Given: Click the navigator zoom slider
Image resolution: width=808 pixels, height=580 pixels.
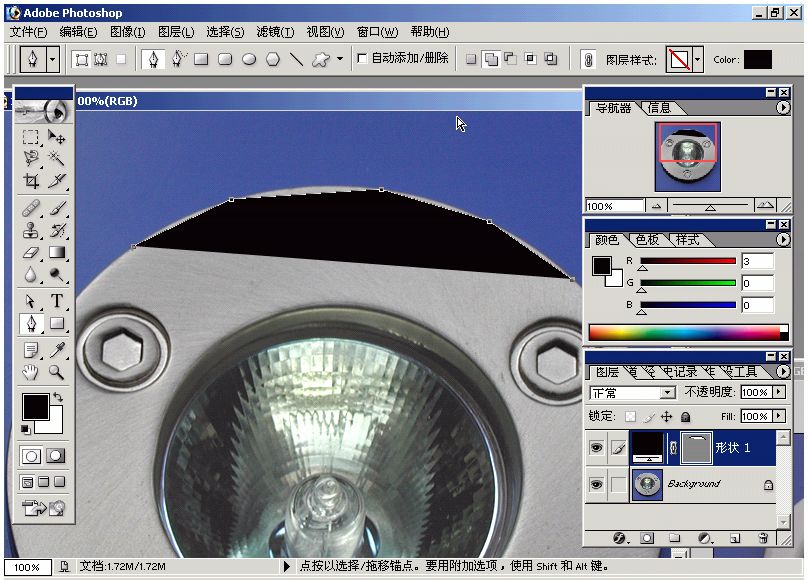Looking at the screenshot, I should coord(710,206).
